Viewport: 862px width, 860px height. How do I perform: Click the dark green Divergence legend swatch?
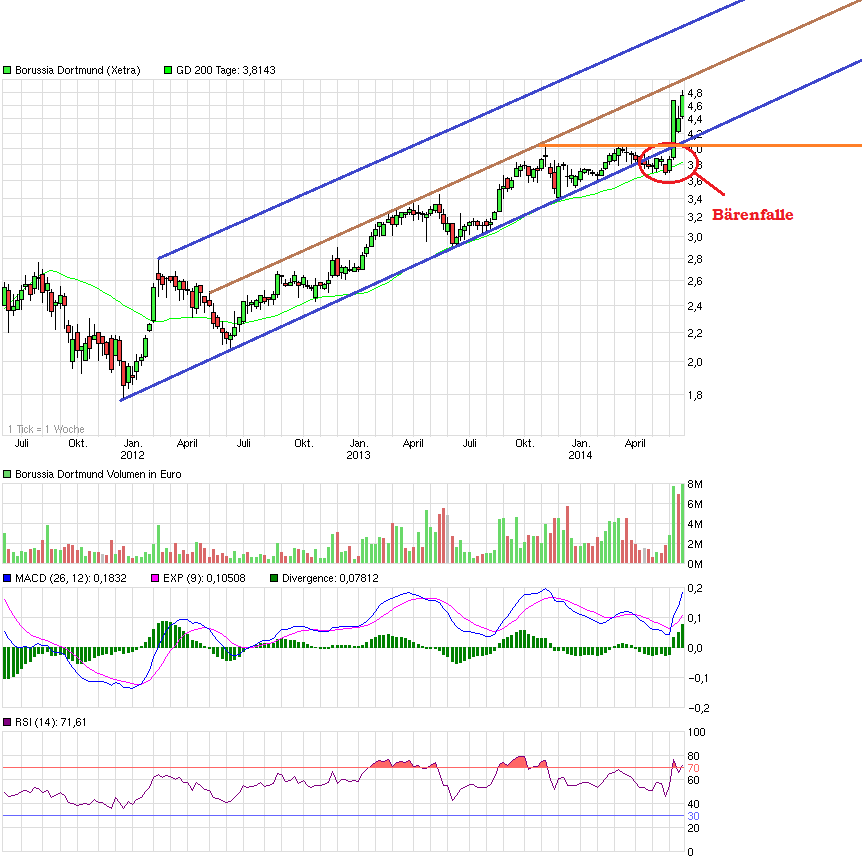[x=274, y=578]
